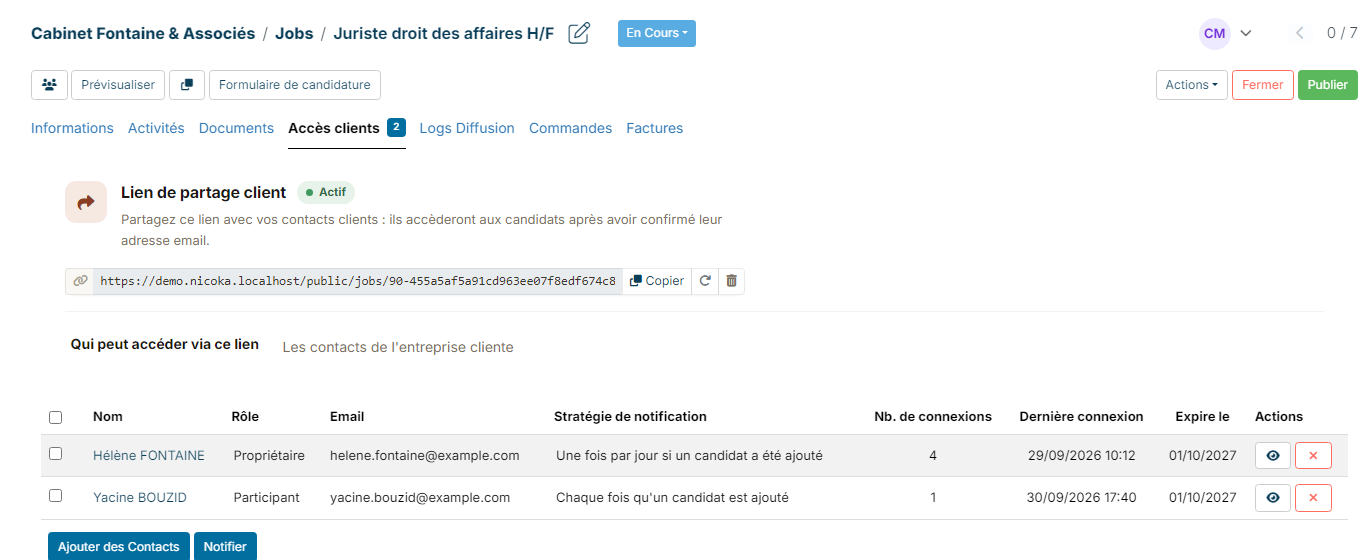Image resolution: width=1372 pixels, height=560 pixels.
Task: Click Dernière connexion column header
Action: pyautogui.click(x=1081, y=417)
